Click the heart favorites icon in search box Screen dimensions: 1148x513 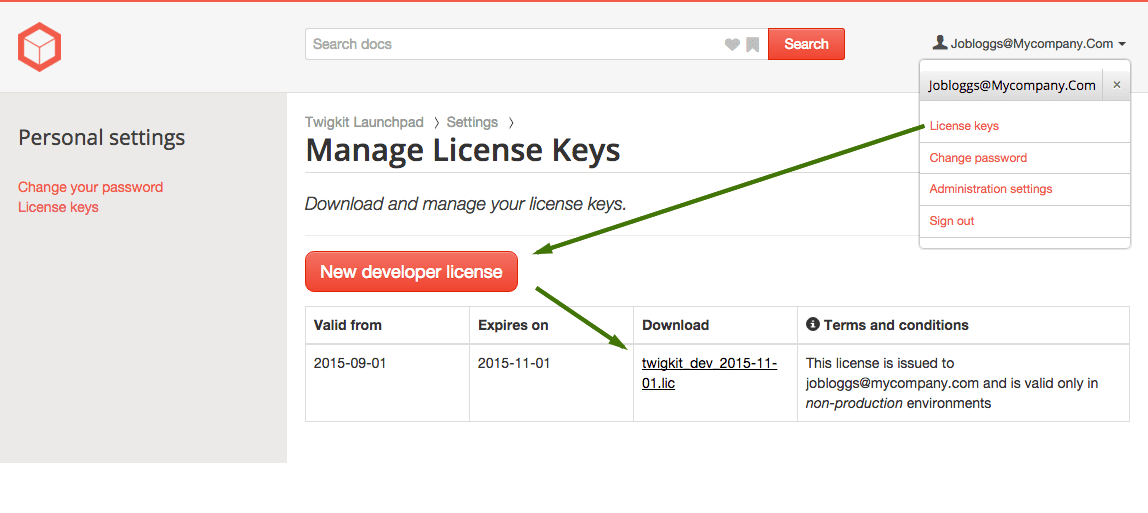tap(732, 45)
